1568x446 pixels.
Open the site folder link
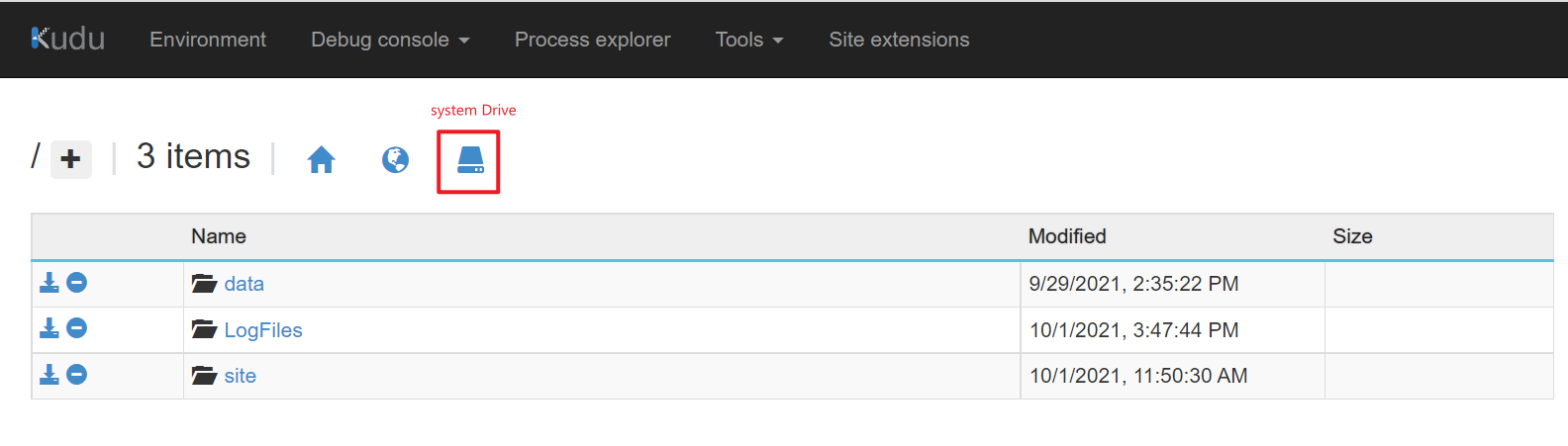pos(240,376)
